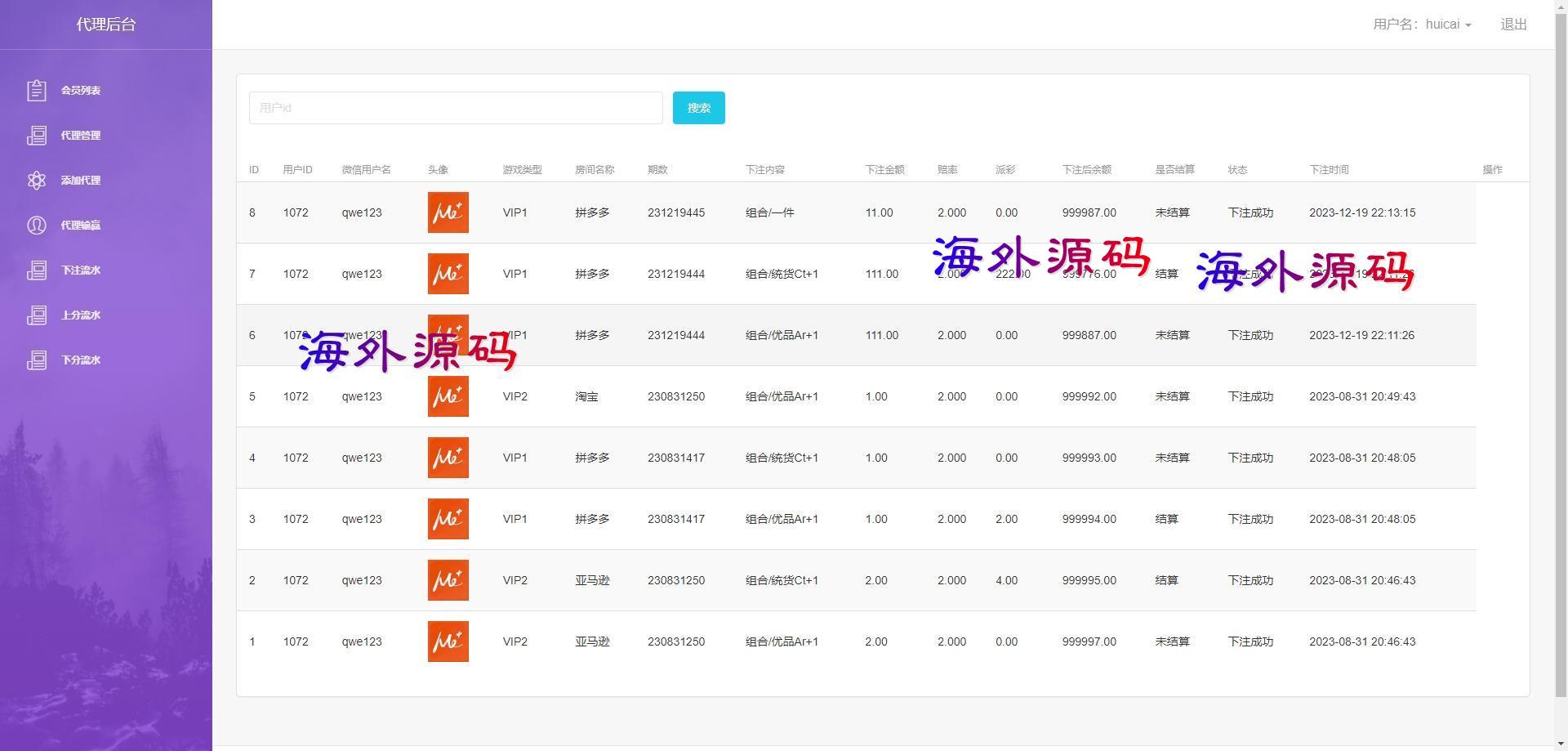
Task: Click the 是否结算 column header
Action: pos(1174,170)
